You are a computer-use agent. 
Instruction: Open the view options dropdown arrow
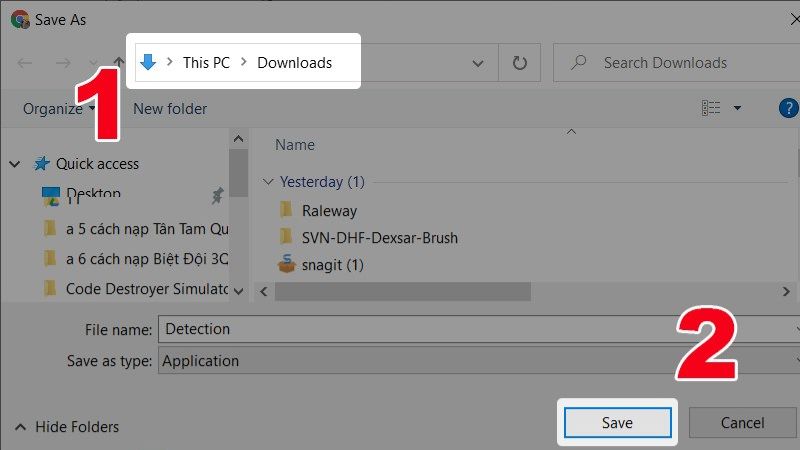pos(737,108)
